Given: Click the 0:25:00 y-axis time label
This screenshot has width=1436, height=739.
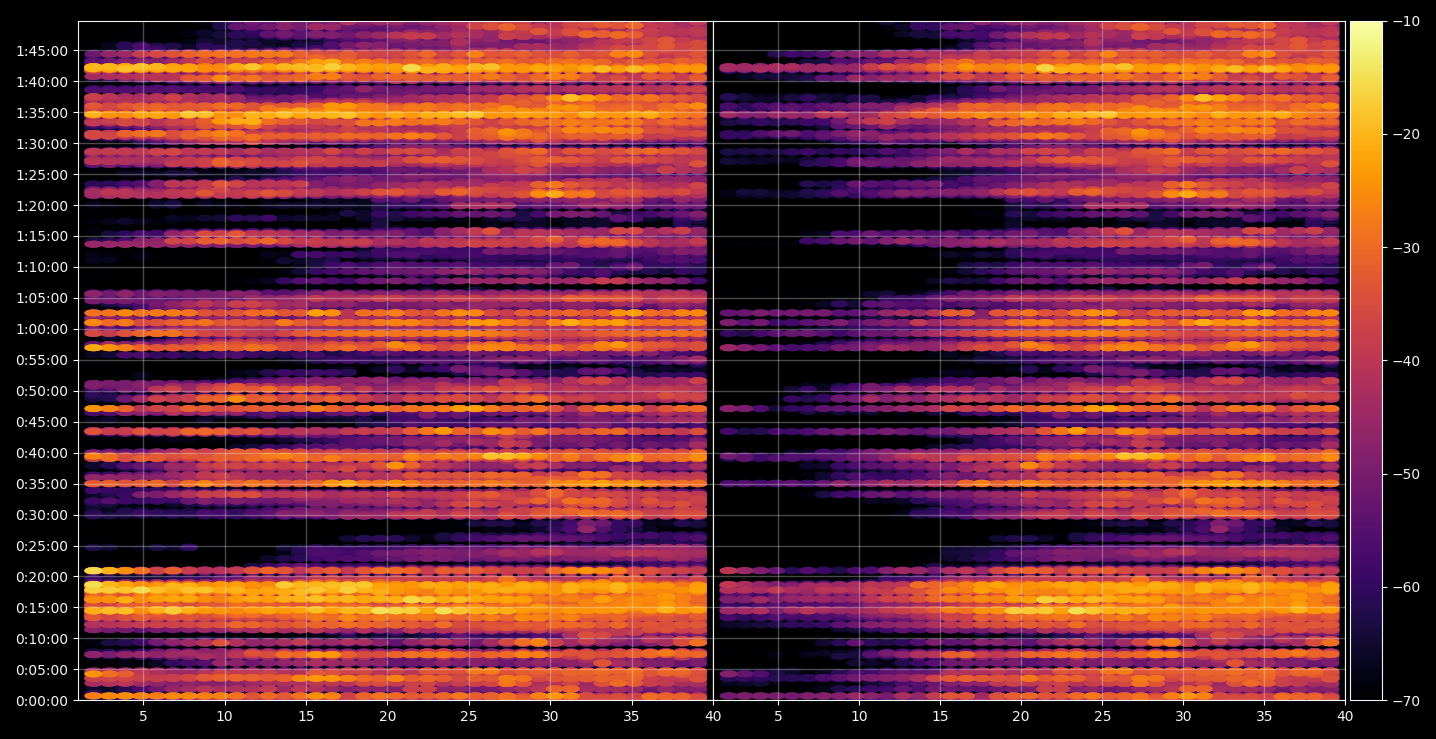Looking at the screenshot, I should tap(42, 546).
